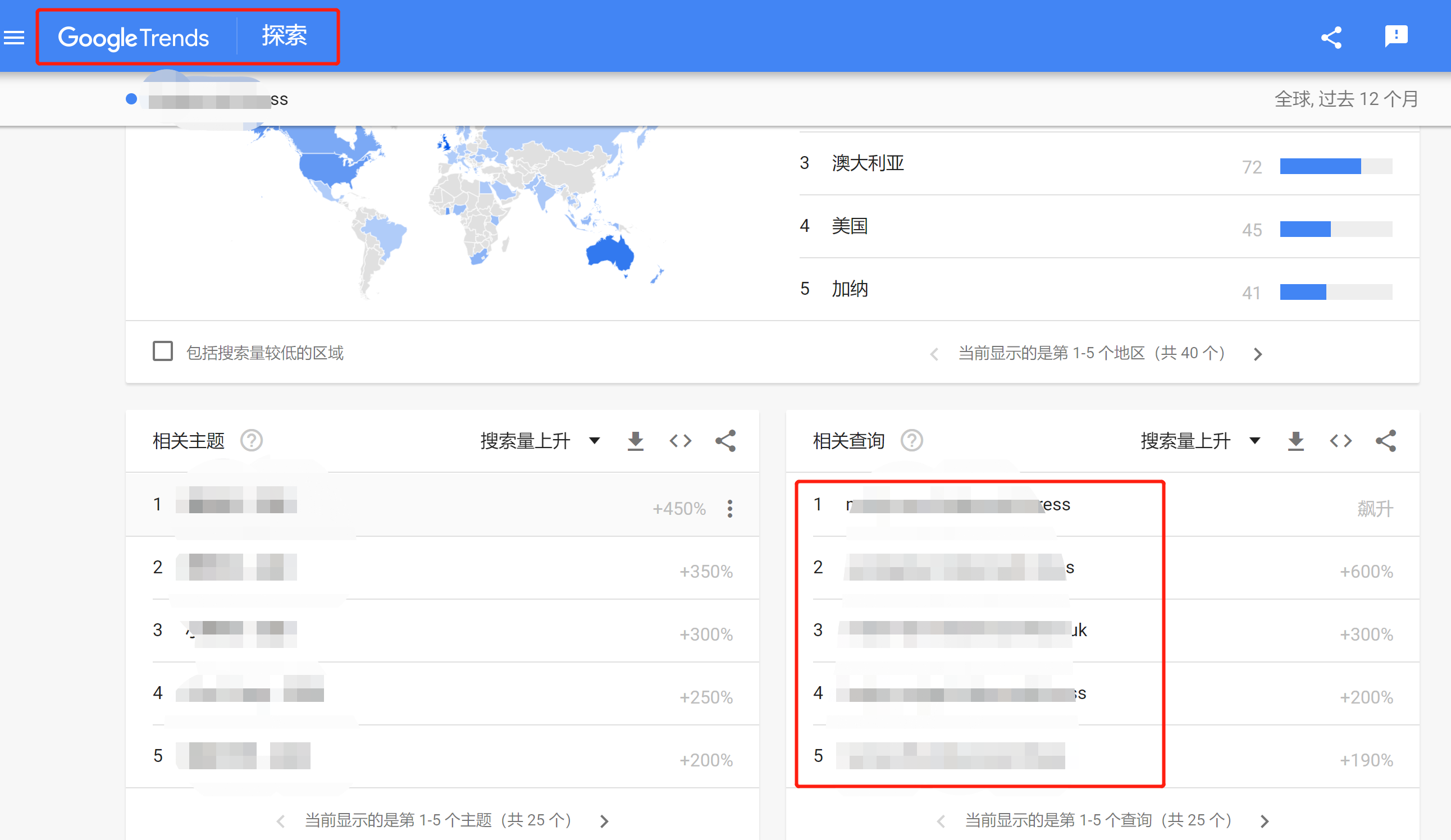
Task: Enable 包括搜索量较低的区域 option
Action: pyautogui.click(x=163, y=351)
